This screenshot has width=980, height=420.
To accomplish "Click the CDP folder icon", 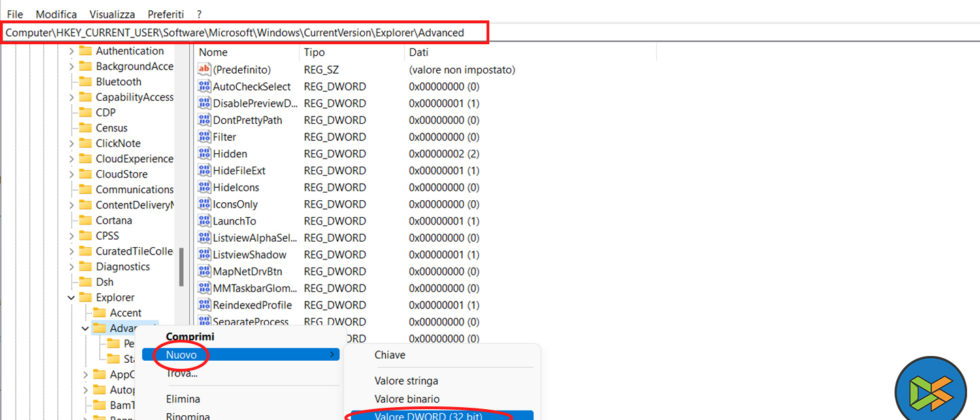I will [85, 112].
